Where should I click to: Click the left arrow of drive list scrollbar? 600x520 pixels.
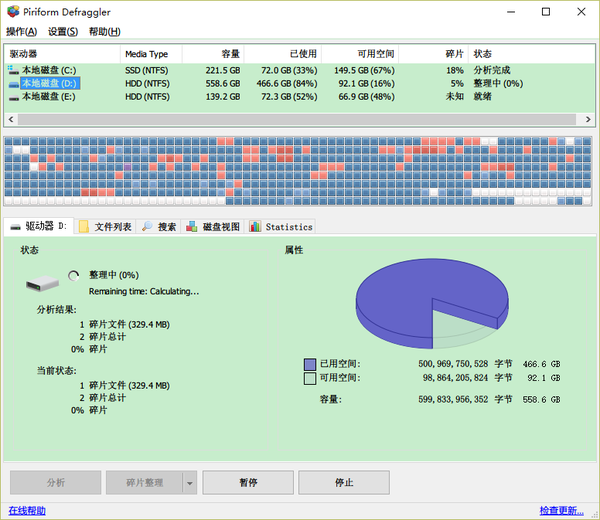(11, 119)
